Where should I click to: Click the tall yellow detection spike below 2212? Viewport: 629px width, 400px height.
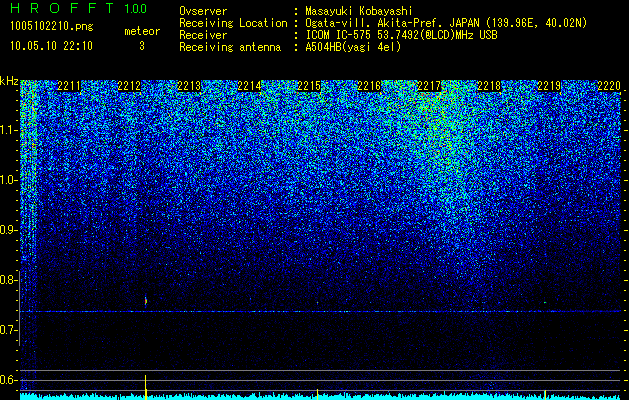(x=146, y=387)
